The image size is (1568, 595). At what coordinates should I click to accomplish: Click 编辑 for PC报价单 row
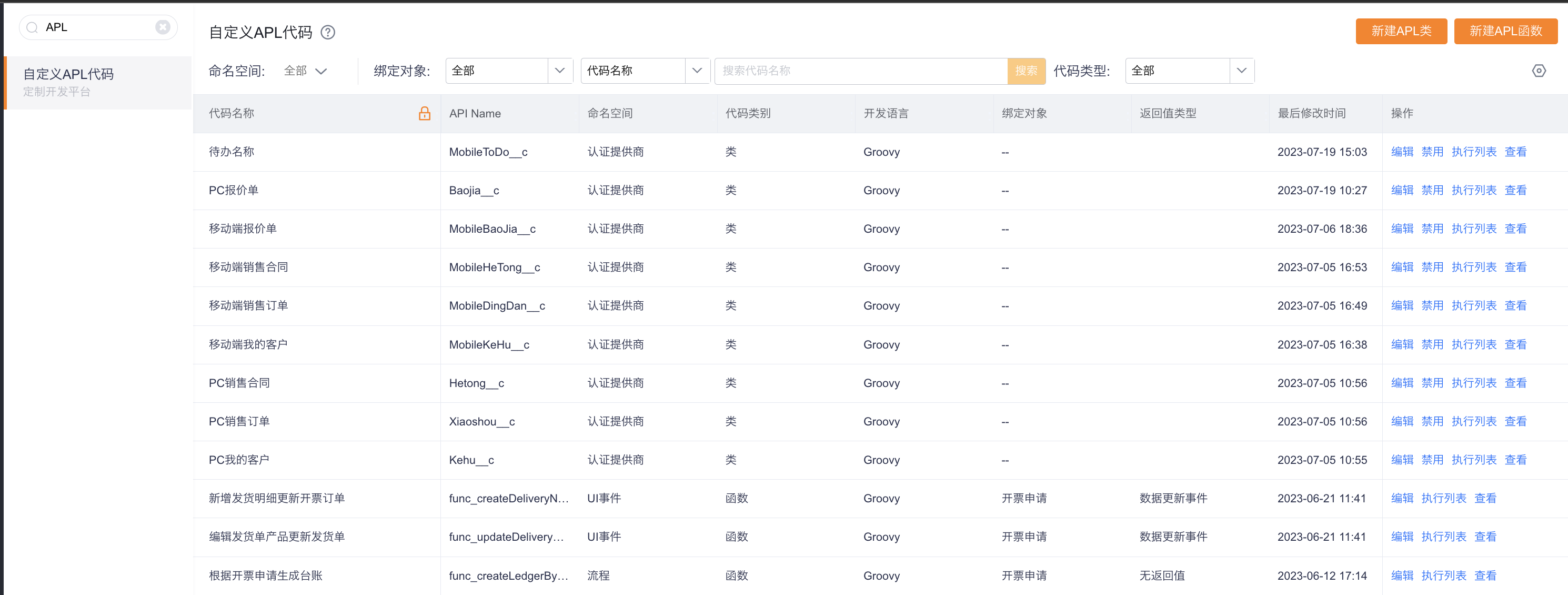(1402, 190)
